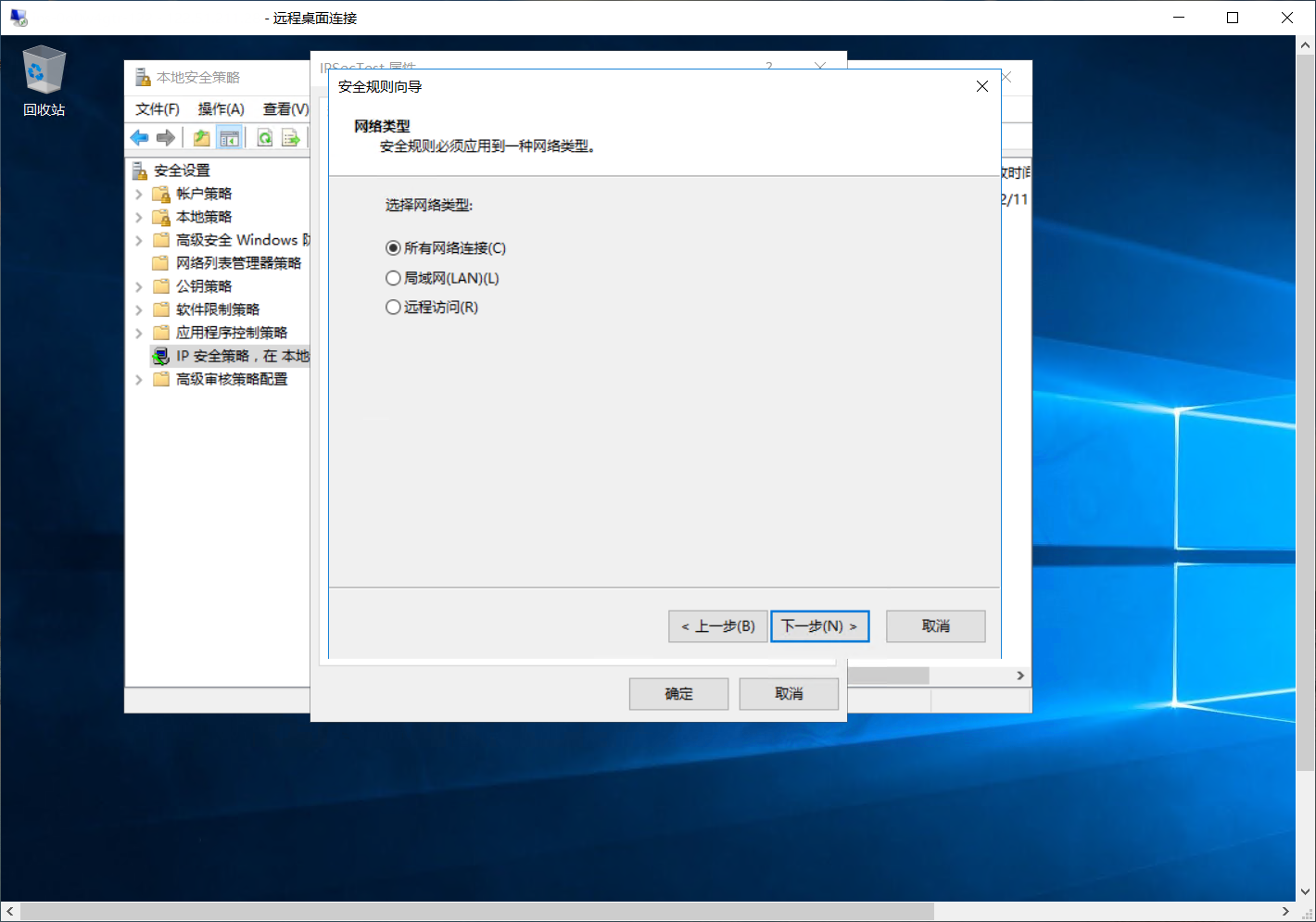Image resolution: width=1316 pixels, height=922 pixels.
Task: Click the Remote Desktop Connection title bar icon
Action: tap(19, 18)
